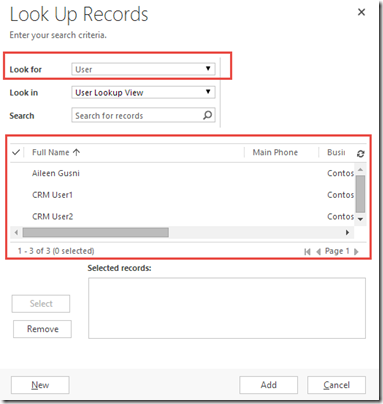Screen dimensions: 383x404
Task: Go to the first page icon
Action: click(307, 252)
